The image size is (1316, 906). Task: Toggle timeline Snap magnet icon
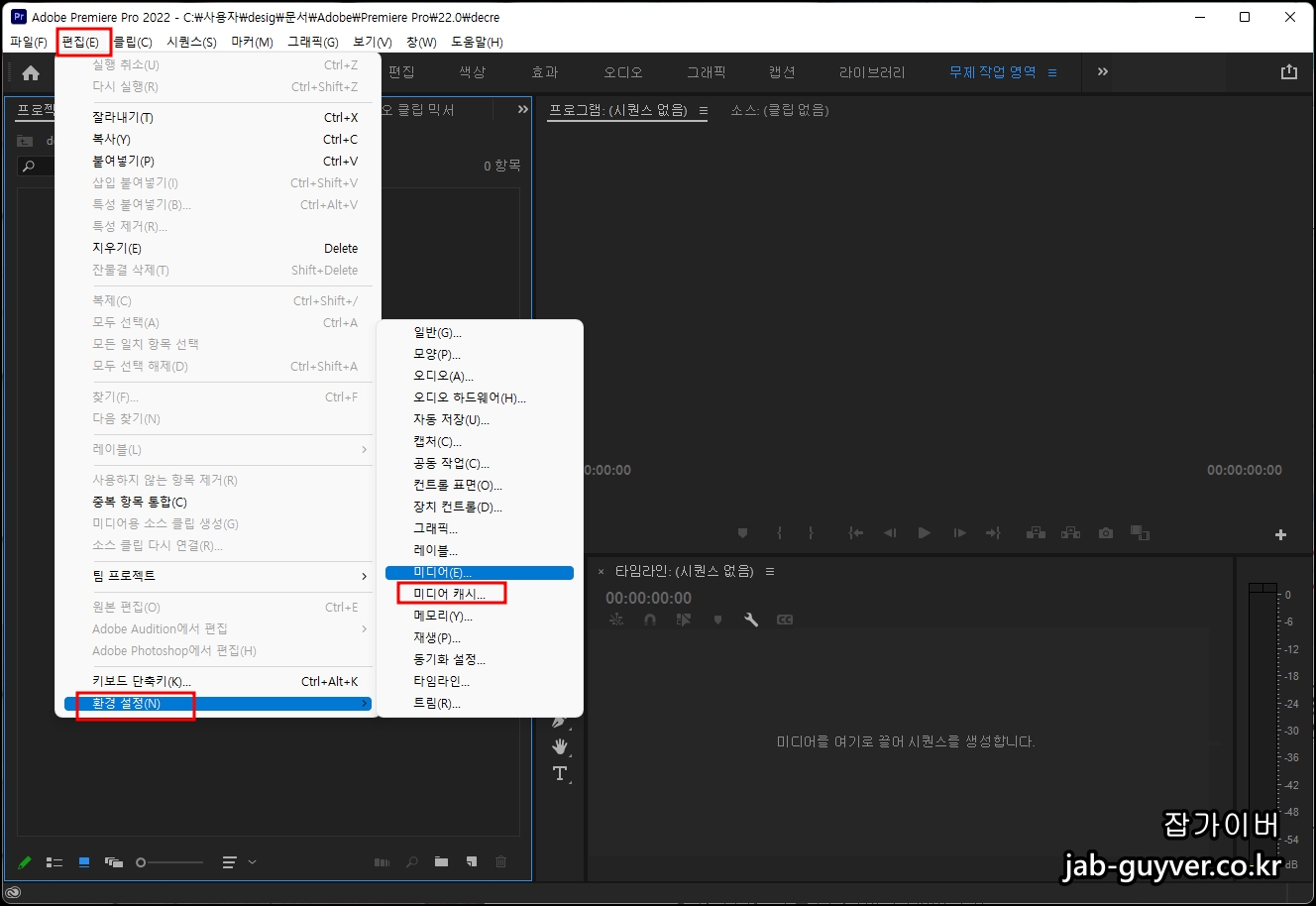point(650,620)
